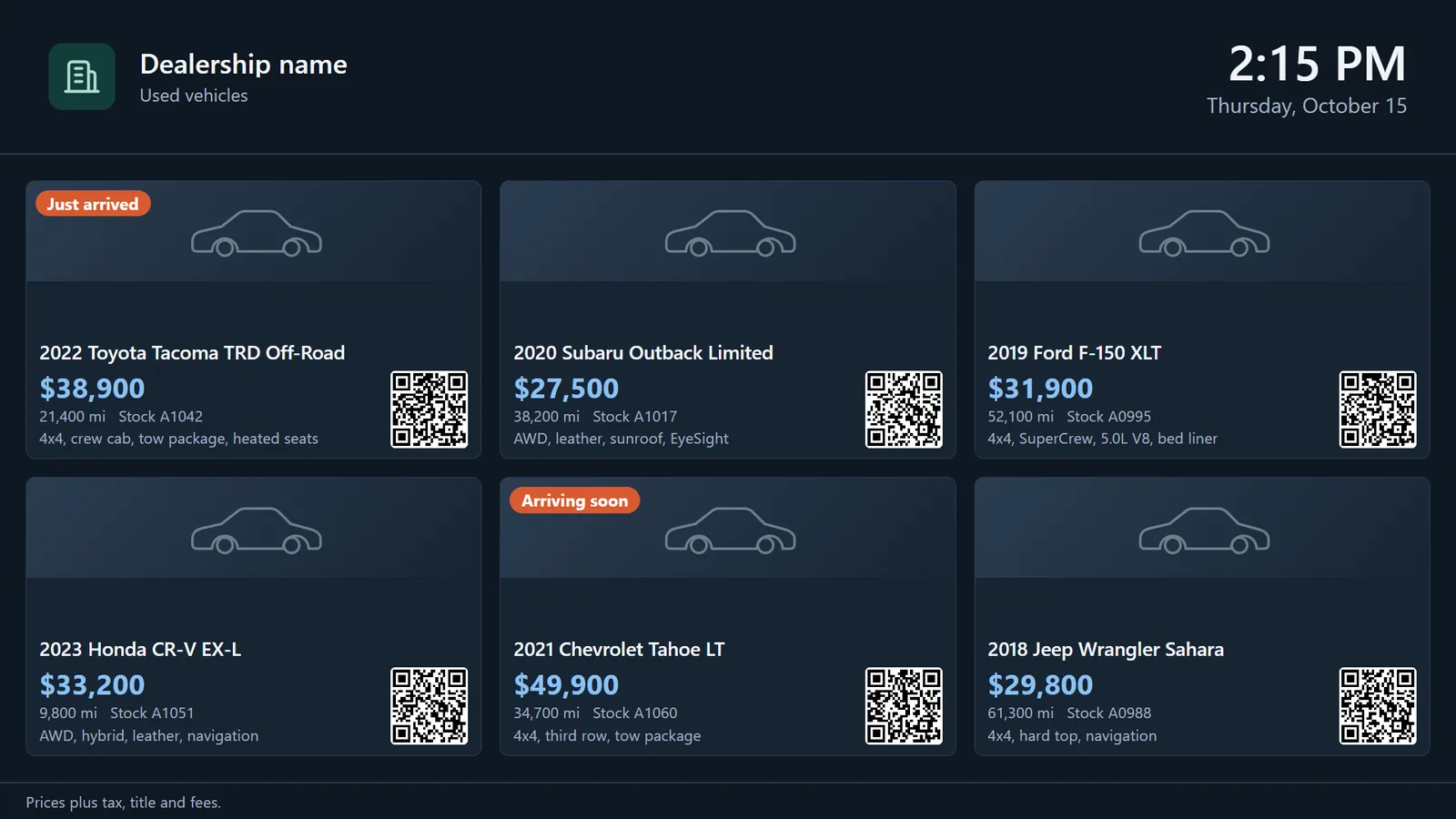Click the Chevrolet Tahoe car placeholder image
Viewport: 1456px width, 819px height.
click(728, 528)
